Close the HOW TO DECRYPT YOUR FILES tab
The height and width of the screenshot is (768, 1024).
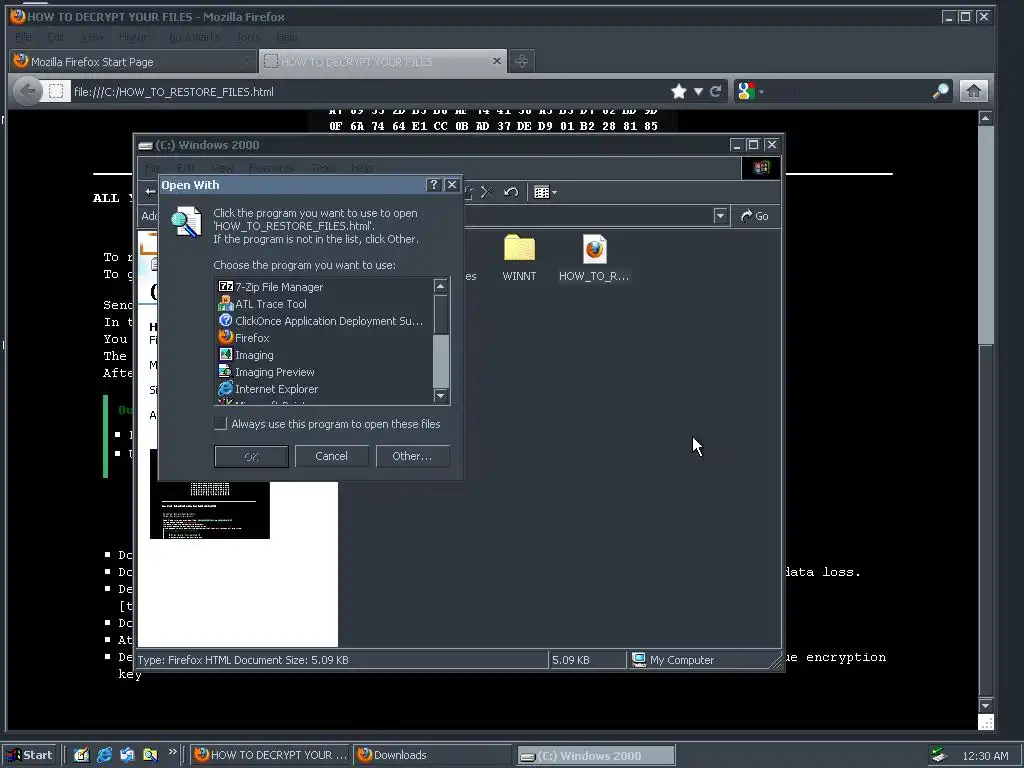[497, 61]
